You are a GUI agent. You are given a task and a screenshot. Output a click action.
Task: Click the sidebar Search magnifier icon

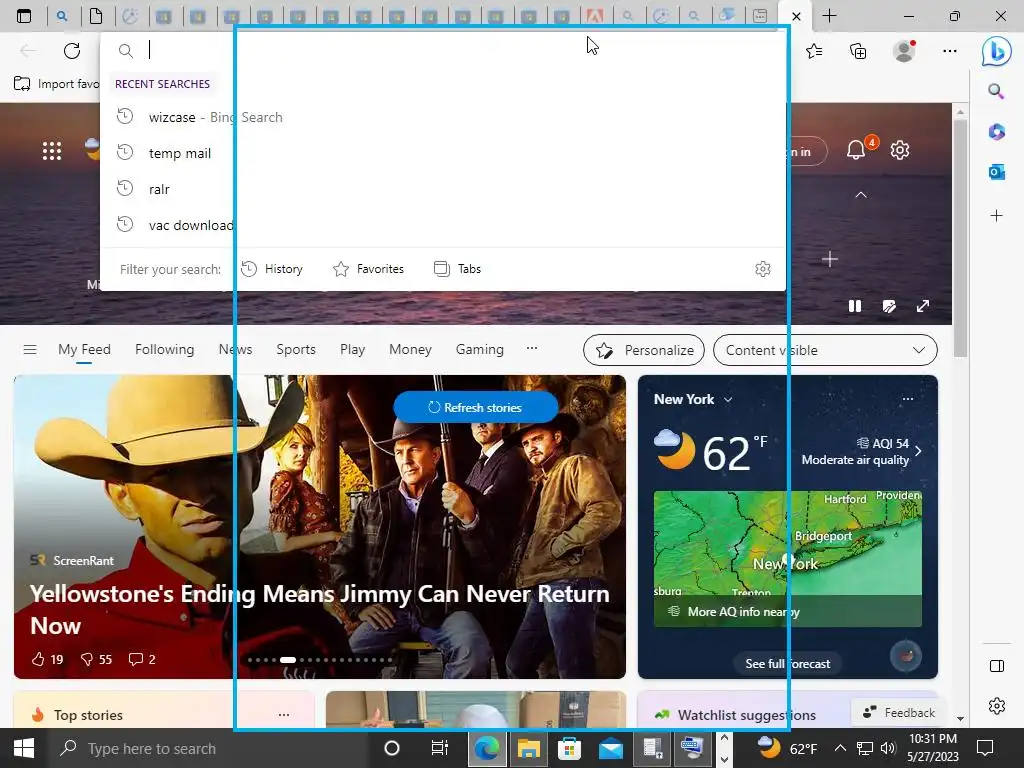(996, 91)
